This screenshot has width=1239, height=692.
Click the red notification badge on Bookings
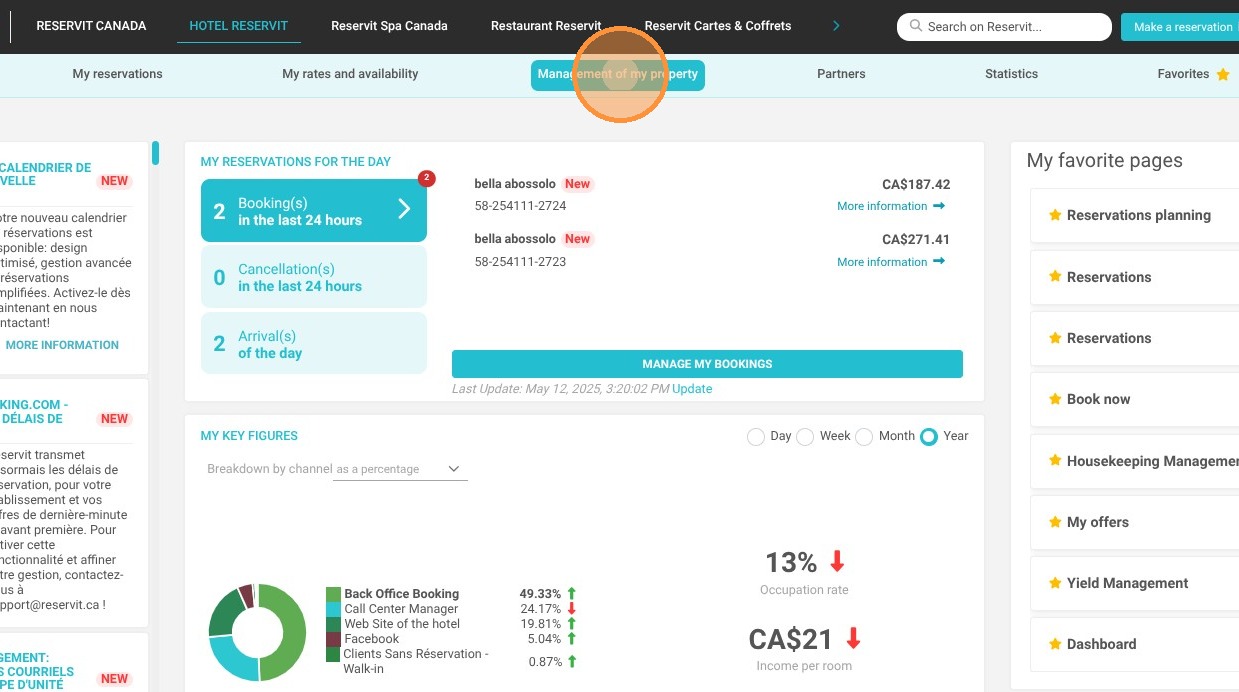(x=427, y=179)
